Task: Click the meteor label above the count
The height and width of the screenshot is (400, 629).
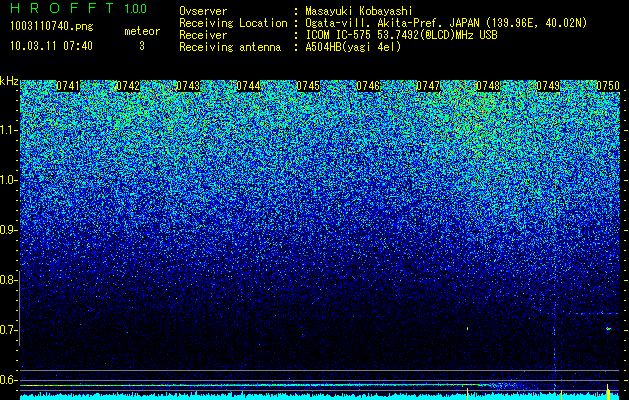Action: [142, 31]
